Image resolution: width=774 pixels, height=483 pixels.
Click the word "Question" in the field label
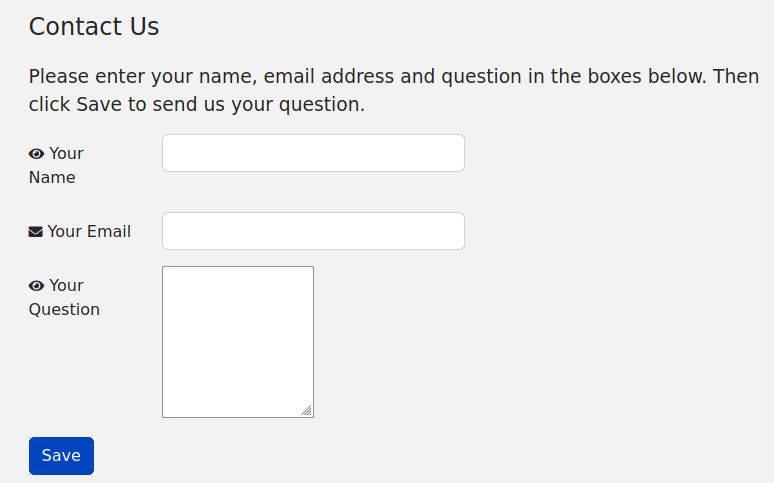click(x=64, y=309)
